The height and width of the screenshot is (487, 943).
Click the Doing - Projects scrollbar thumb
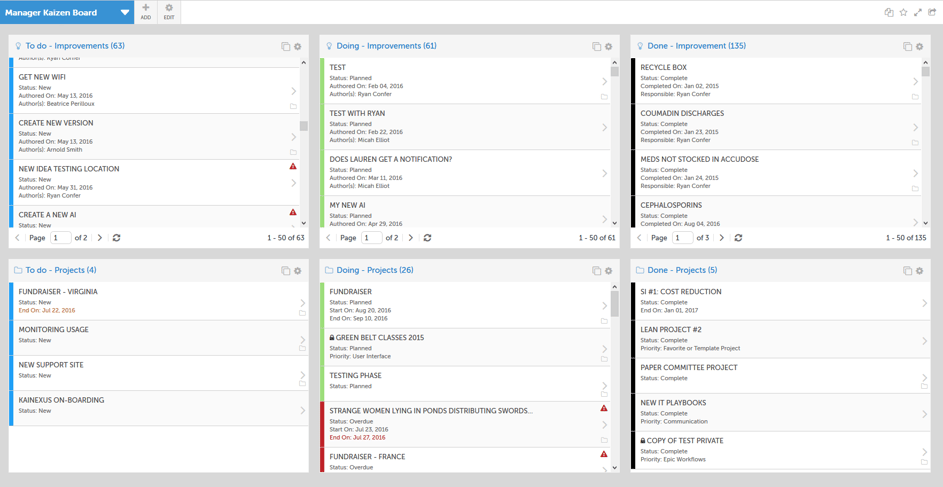pos(615,304)
